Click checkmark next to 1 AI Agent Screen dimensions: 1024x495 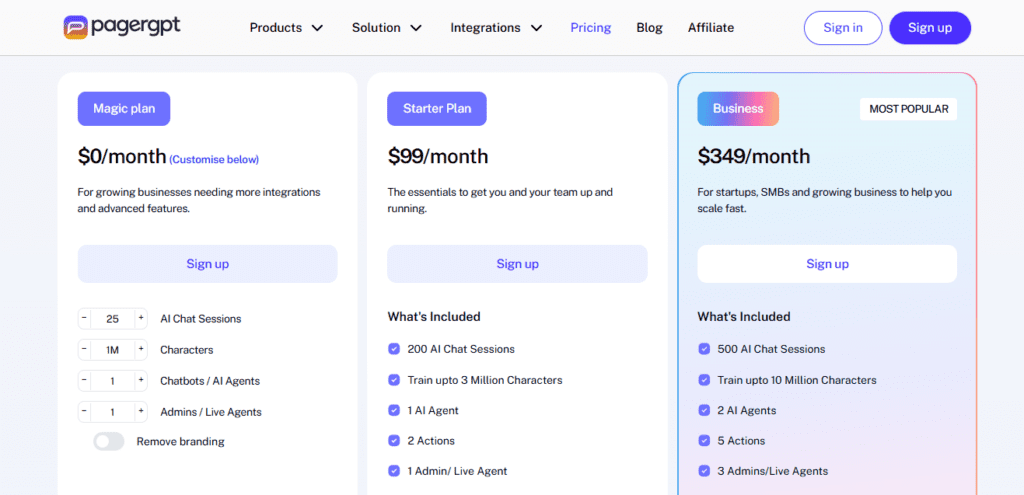pos(394,410)
